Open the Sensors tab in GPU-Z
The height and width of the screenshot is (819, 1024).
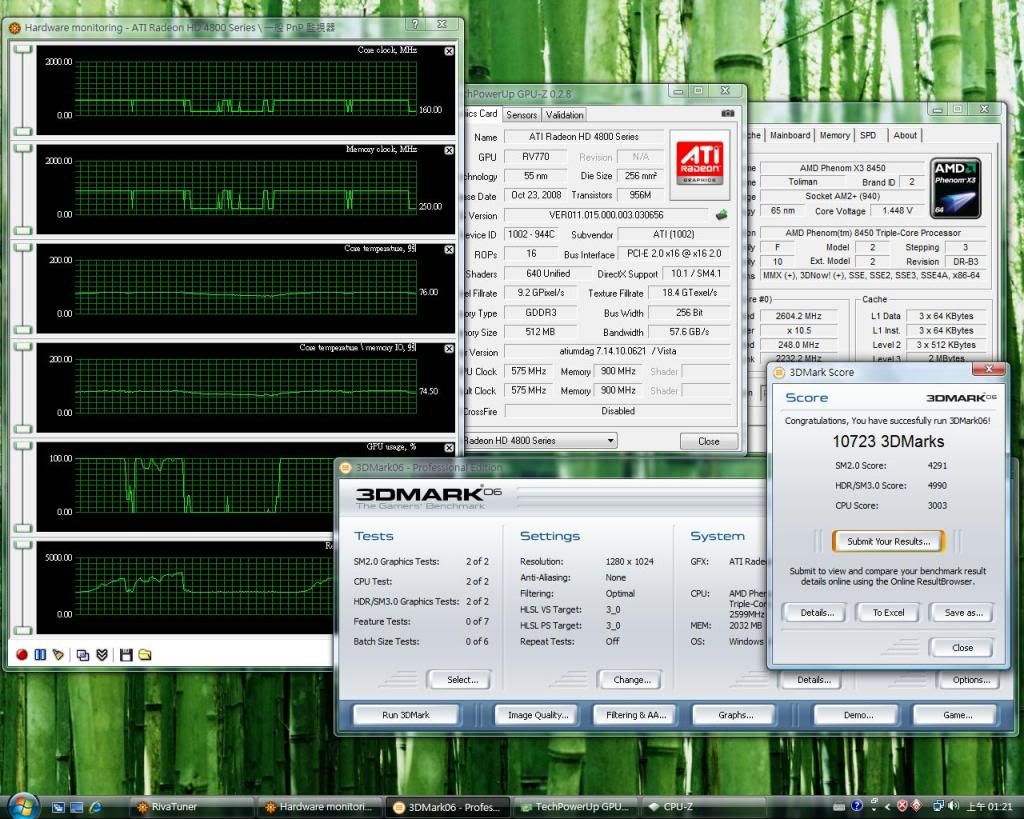point(521,115)
